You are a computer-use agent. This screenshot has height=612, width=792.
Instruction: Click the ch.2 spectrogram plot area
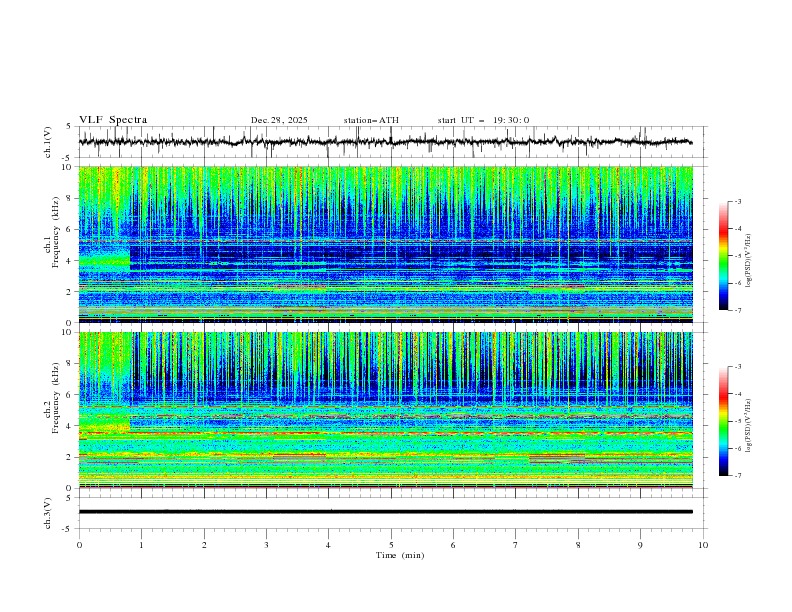(x=386, y=410)
